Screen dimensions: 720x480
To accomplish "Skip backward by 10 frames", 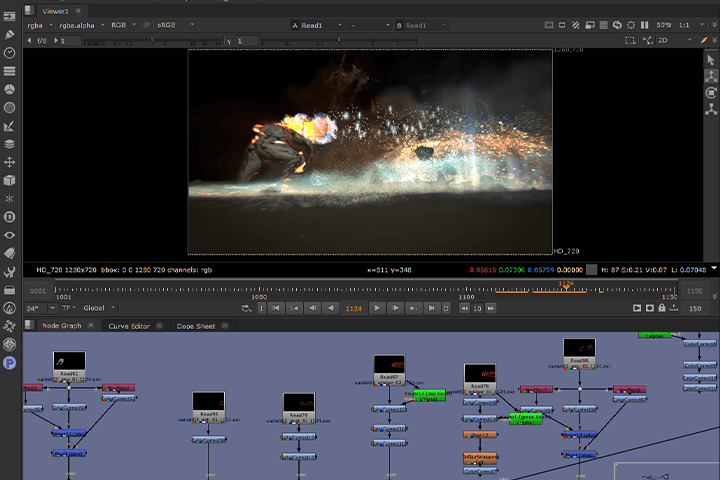I will click(x=465, y=308).
